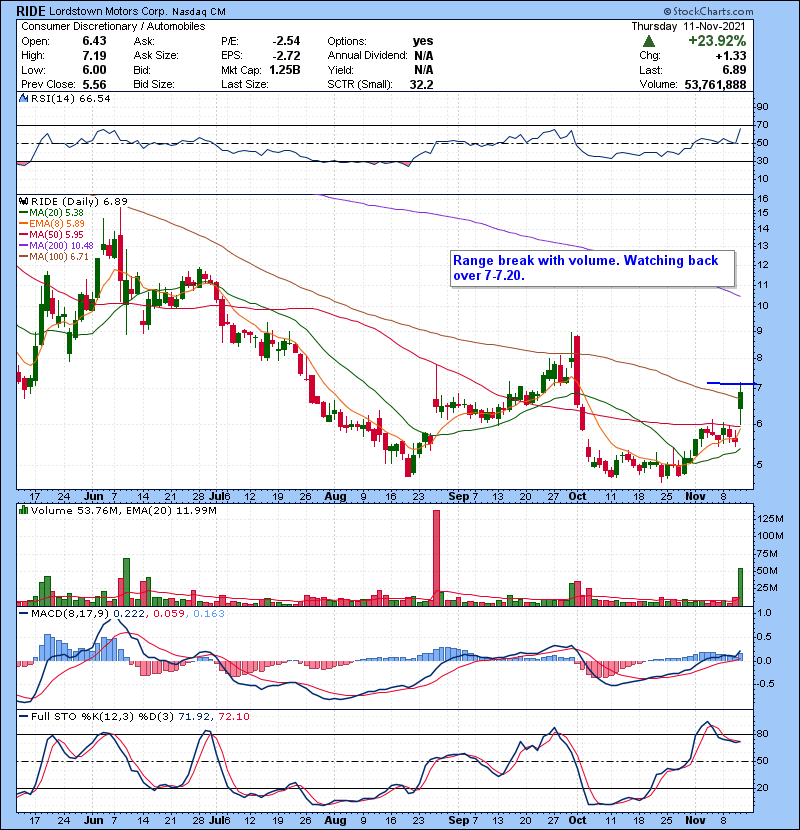Image resolution: width=800 pixels, height=830 pixels.
Task: Click the MACD(8,17,9) indicator label
Action: click(70, 614)
